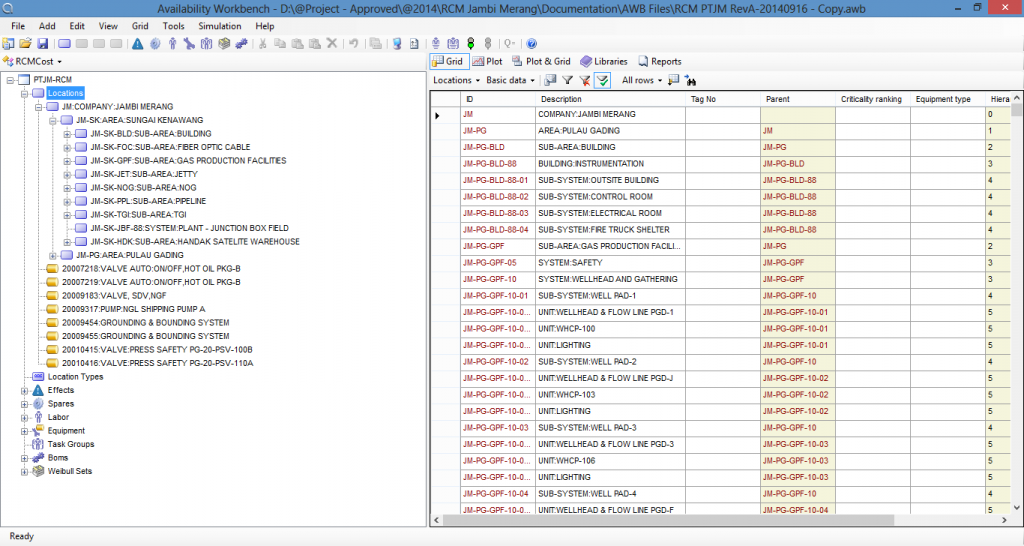Click the Open folder toolbar icon
This screenshot has height=546, width=1024.
pos(25,44)
